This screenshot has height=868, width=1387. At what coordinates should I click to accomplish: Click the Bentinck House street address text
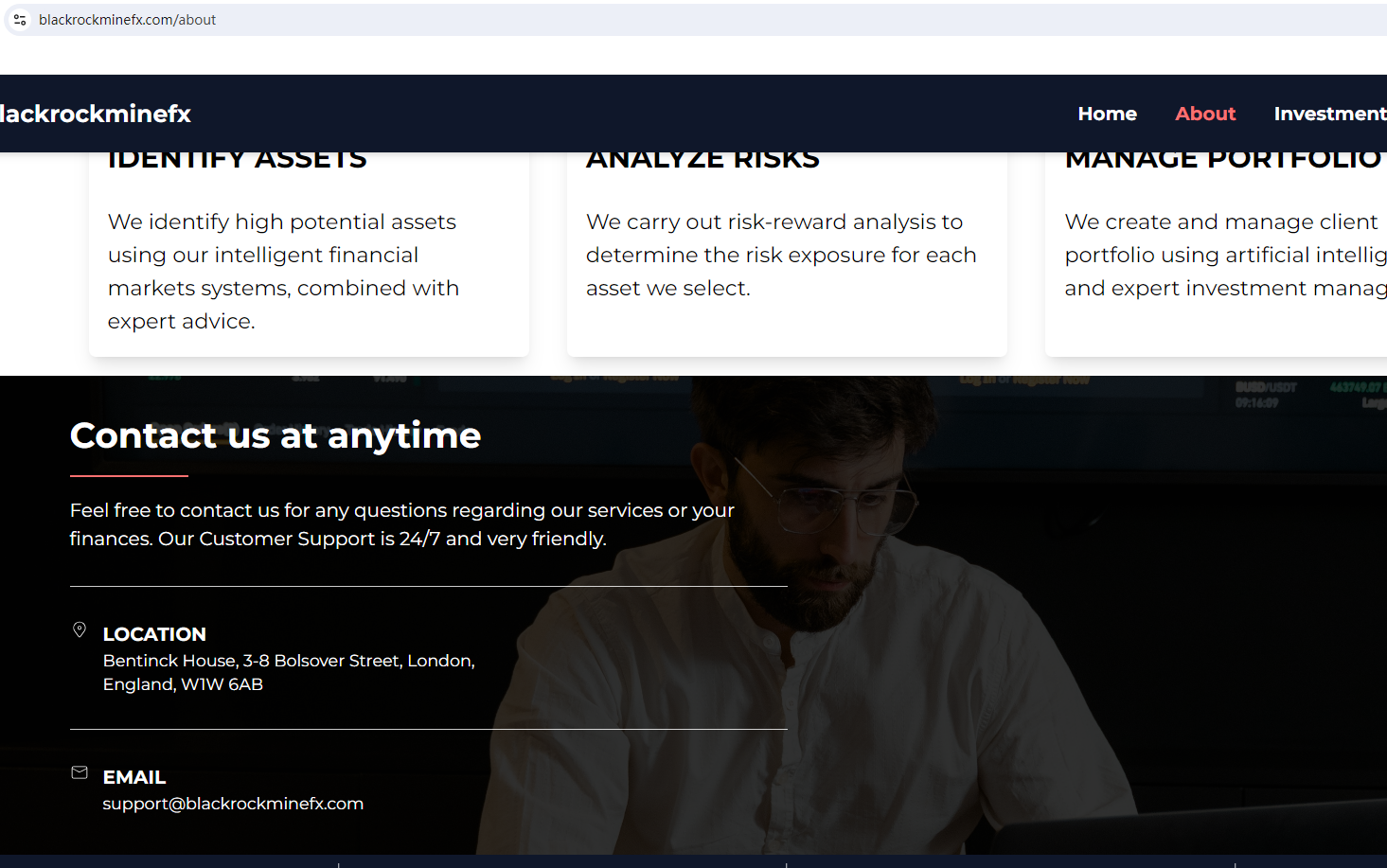(x=289, y=672)
